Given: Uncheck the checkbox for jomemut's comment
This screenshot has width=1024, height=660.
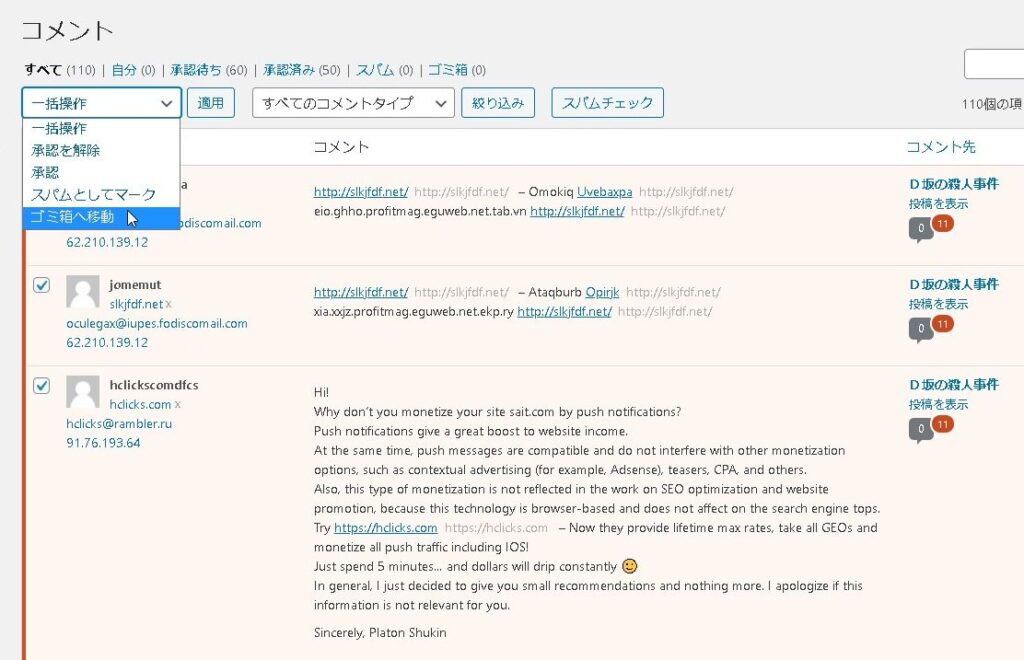Looking at the screenshot, I should click(x=41, y=285).
